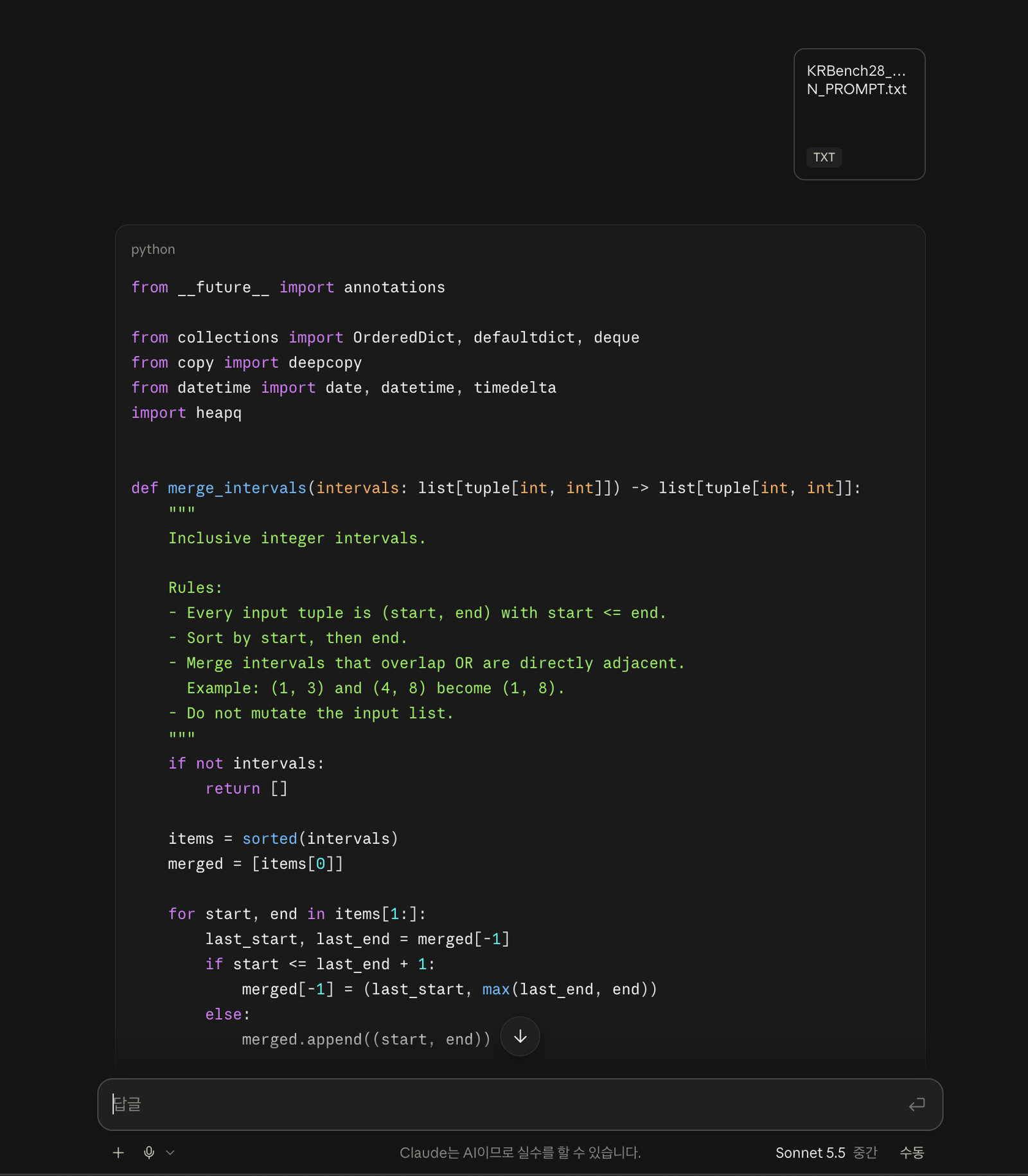The height and width of the screenshot is (1176, 1028).
Task: Click the 'def merge_intervals' function definition line
Action: 496,488
